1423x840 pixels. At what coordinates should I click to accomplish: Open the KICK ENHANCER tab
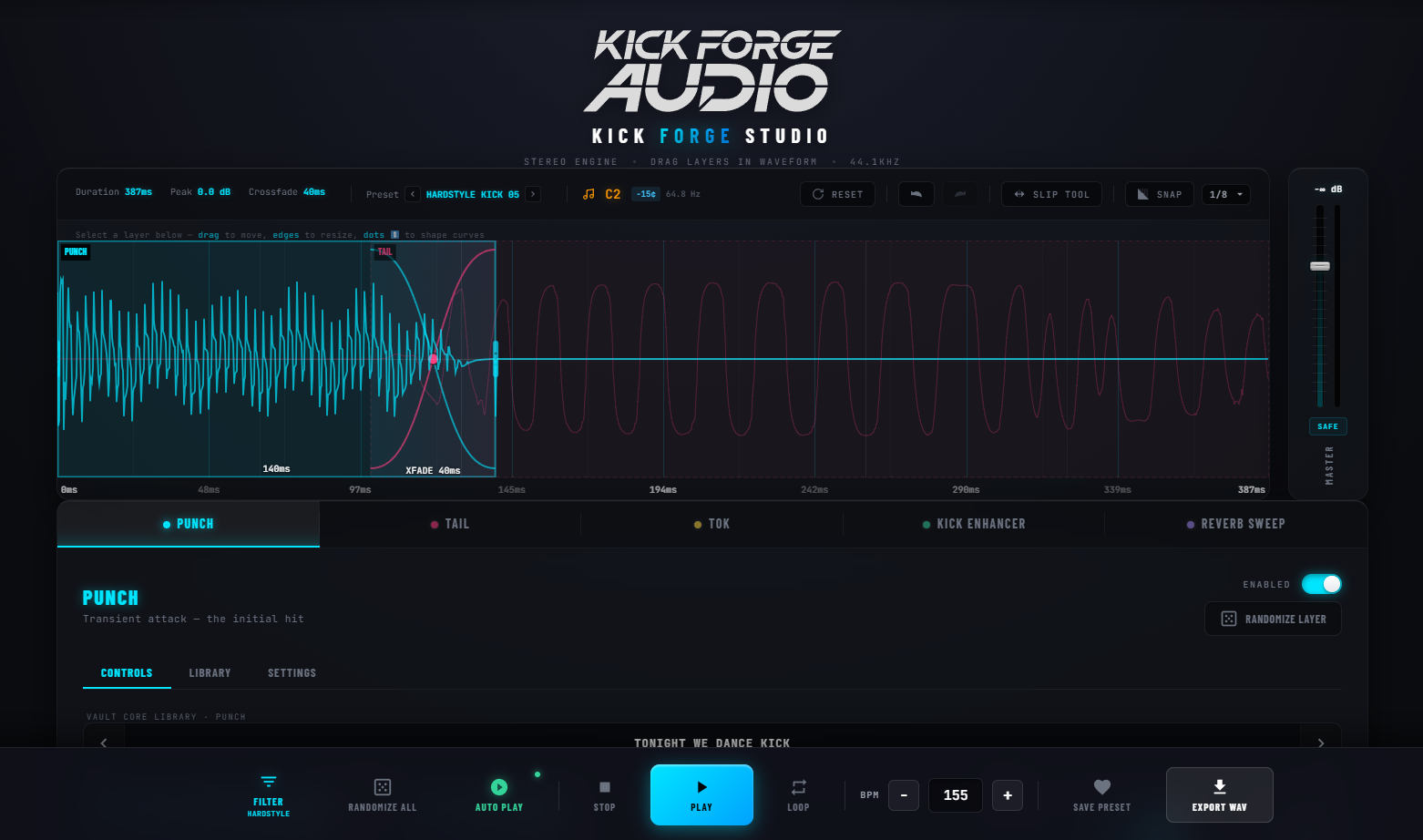[974, 524]
